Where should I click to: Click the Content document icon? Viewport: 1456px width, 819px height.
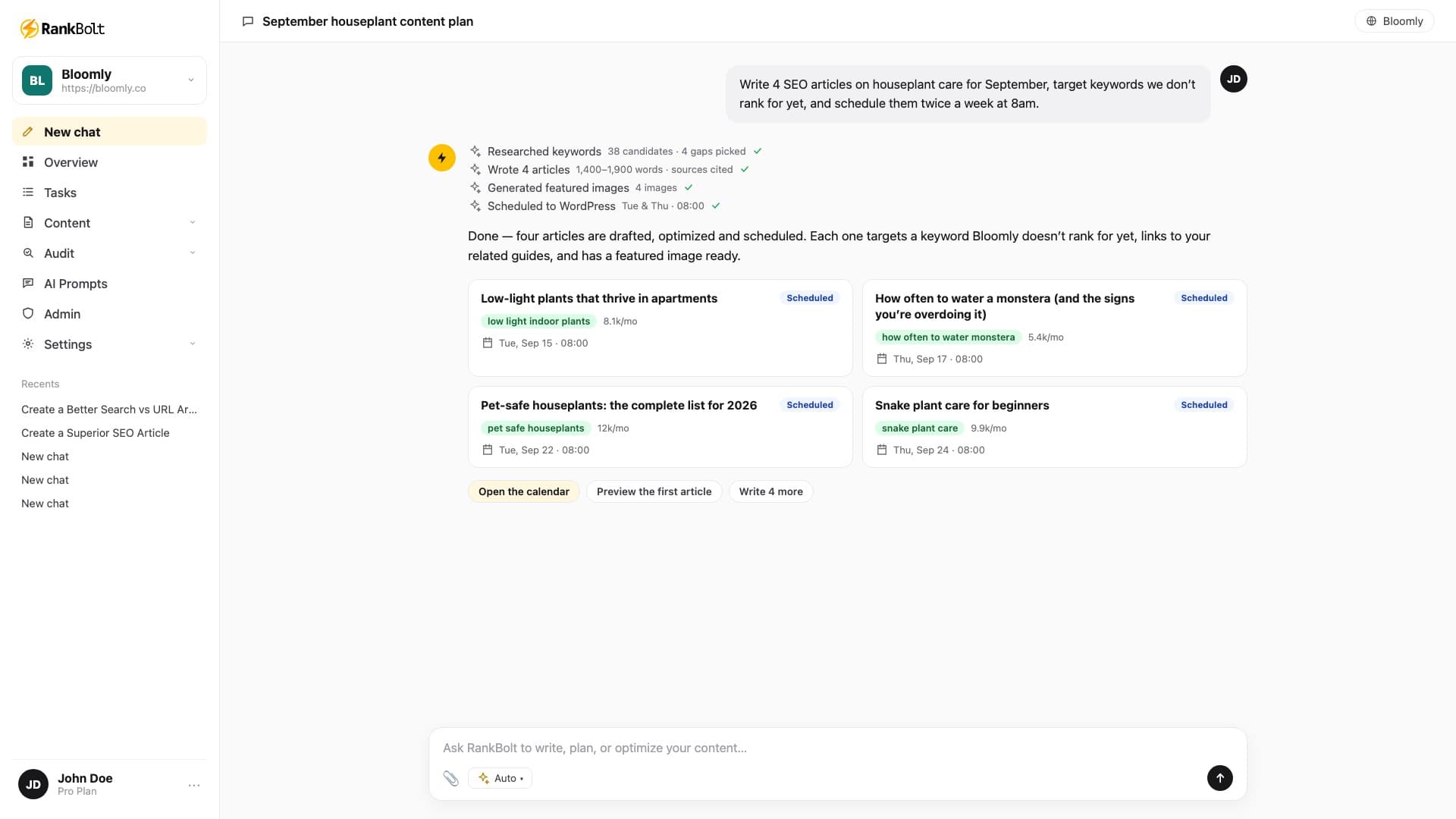(28, 223)
